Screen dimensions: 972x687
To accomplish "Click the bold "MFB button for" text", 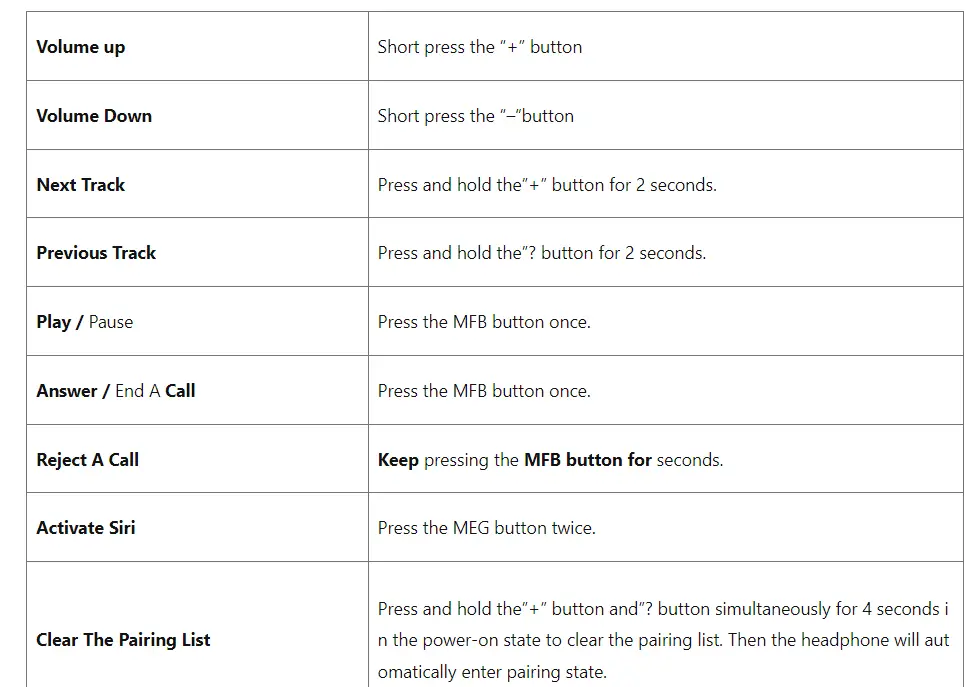I will coord(588,460).
